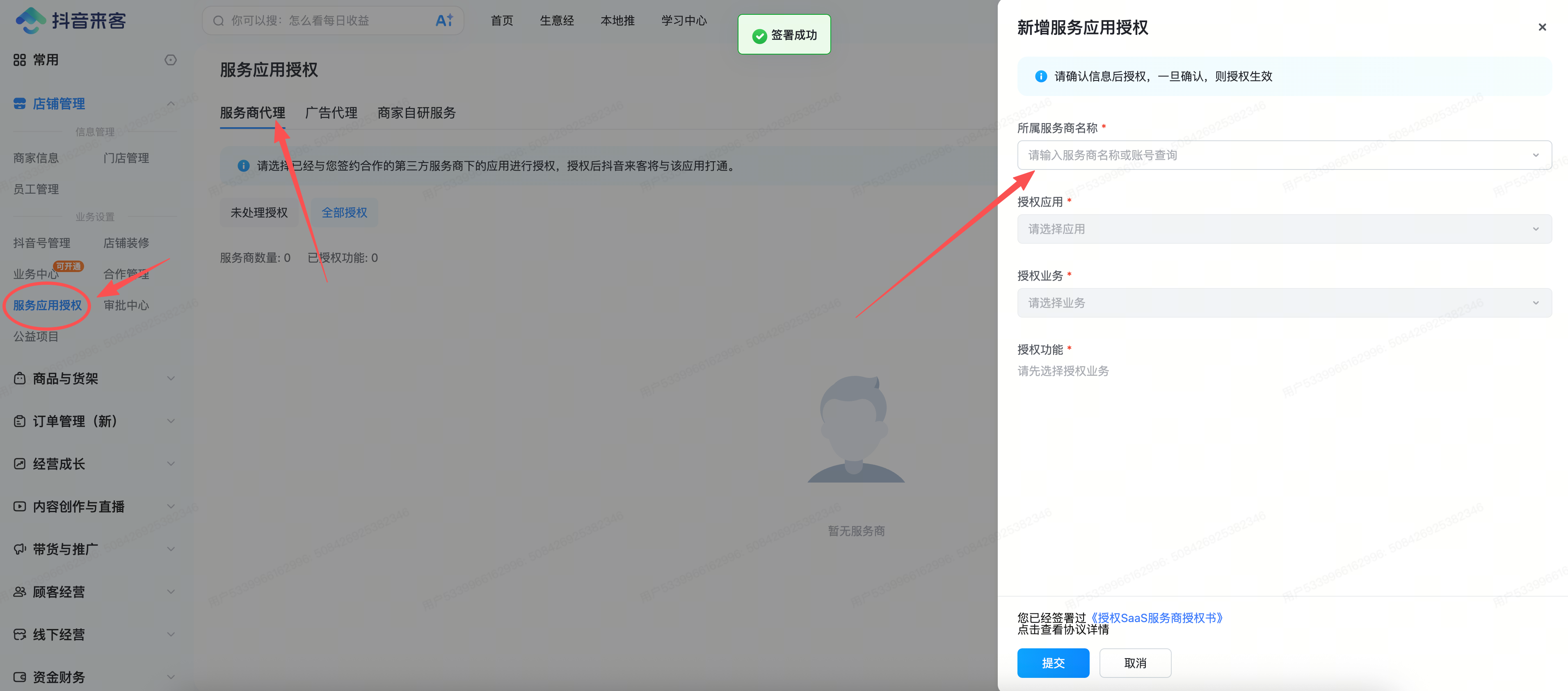Viewport: 1568px width, 691px height.
Task: Click the 内容创作与直播 play icon
Action: pyautogui.click(x=19, y=506)
